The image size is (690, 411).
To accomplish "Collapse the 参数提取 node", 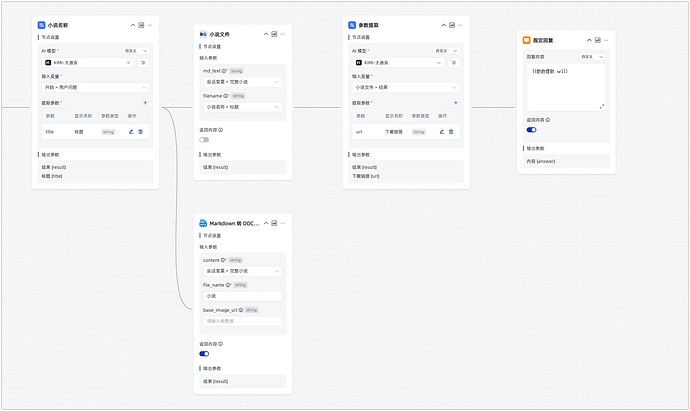I will [443, 25].
